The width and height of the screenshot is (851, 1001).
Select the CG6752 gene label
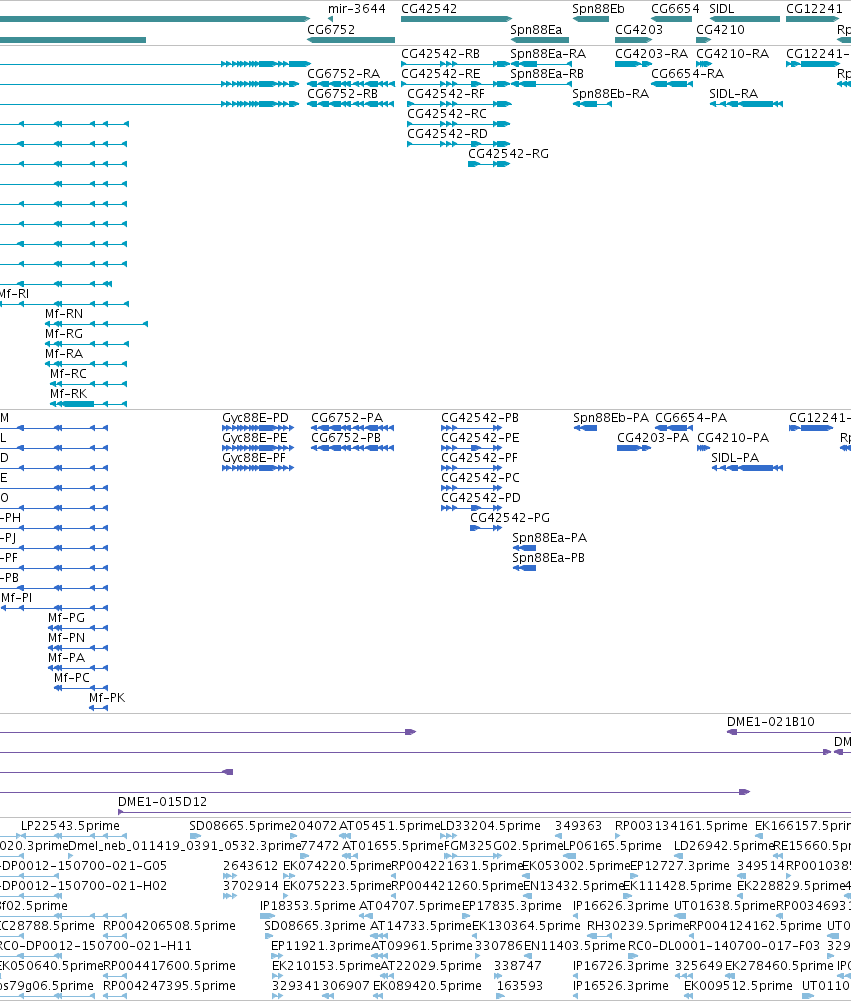(331, 29)
